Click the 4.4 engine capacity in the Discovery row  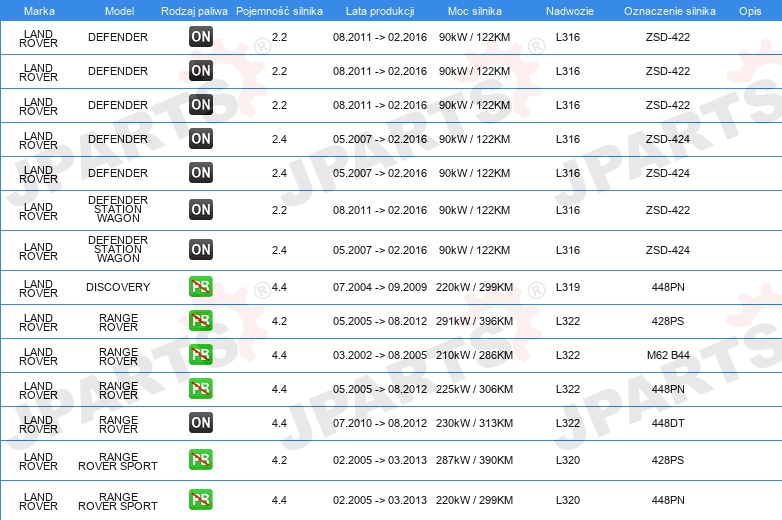279,287
